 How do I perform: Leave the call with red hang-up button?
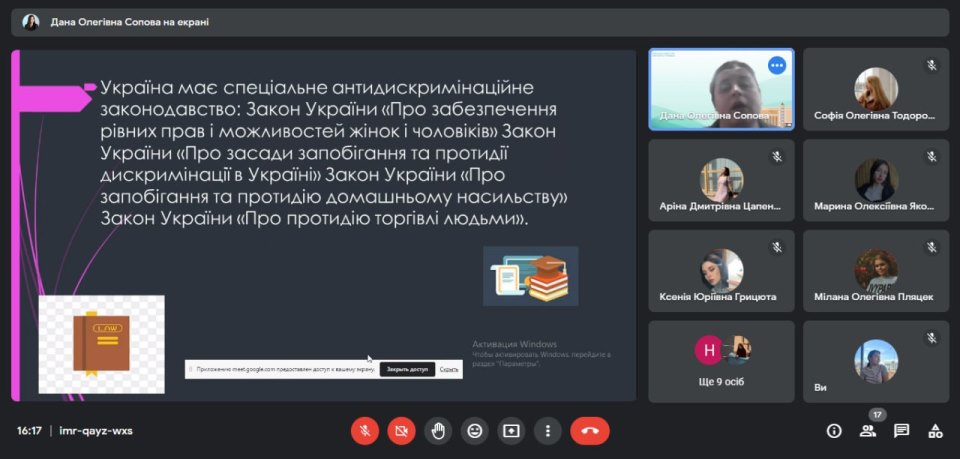tap(590, 431)
